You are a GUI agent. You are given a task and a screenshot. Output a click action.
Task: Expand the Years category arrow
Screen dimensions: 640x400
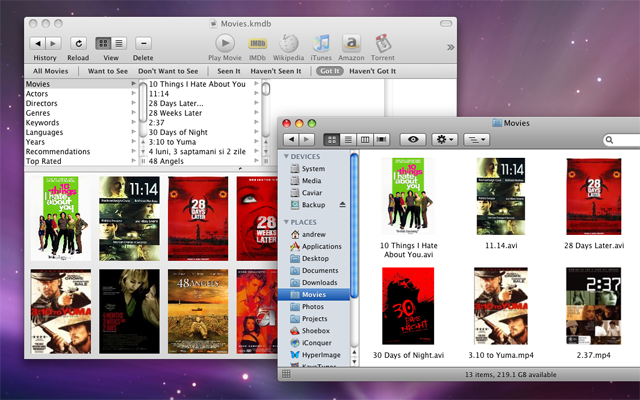click(x=133, y=141)
